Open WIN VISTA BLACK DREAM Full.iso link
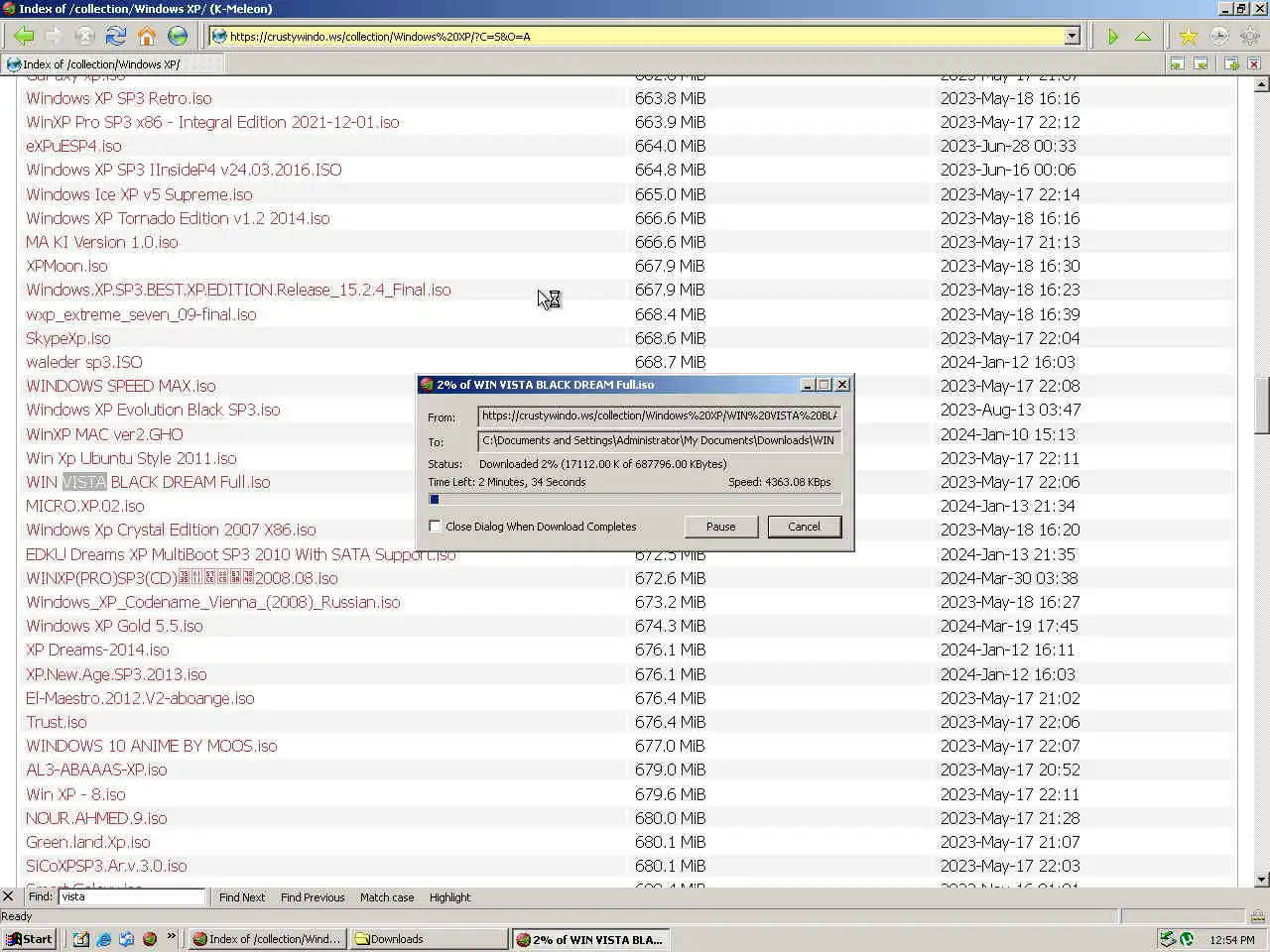1270x952 pixels. [x=148, y=482]
